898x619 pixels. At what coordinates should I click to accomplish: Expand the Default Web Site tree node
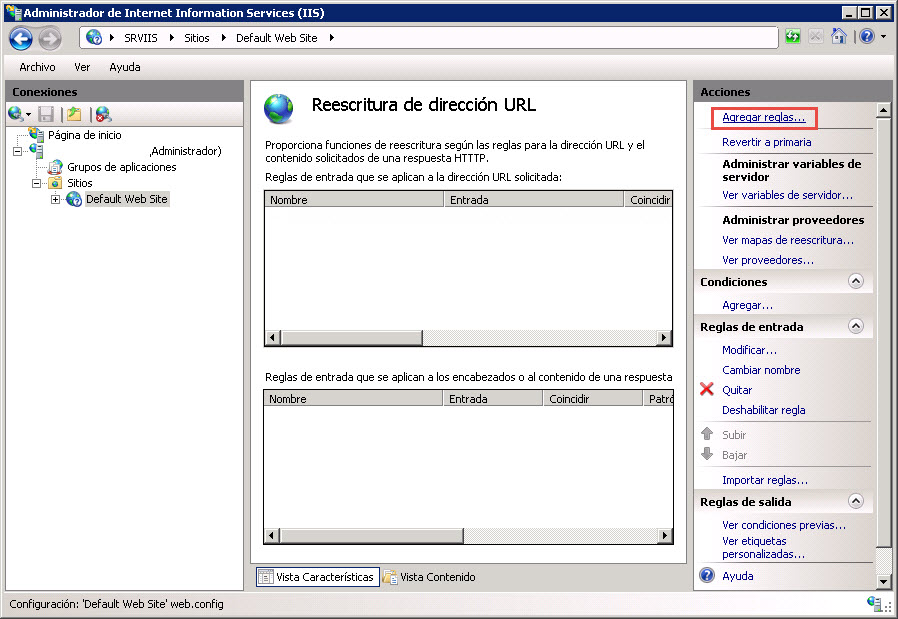[x=55, y=199]
